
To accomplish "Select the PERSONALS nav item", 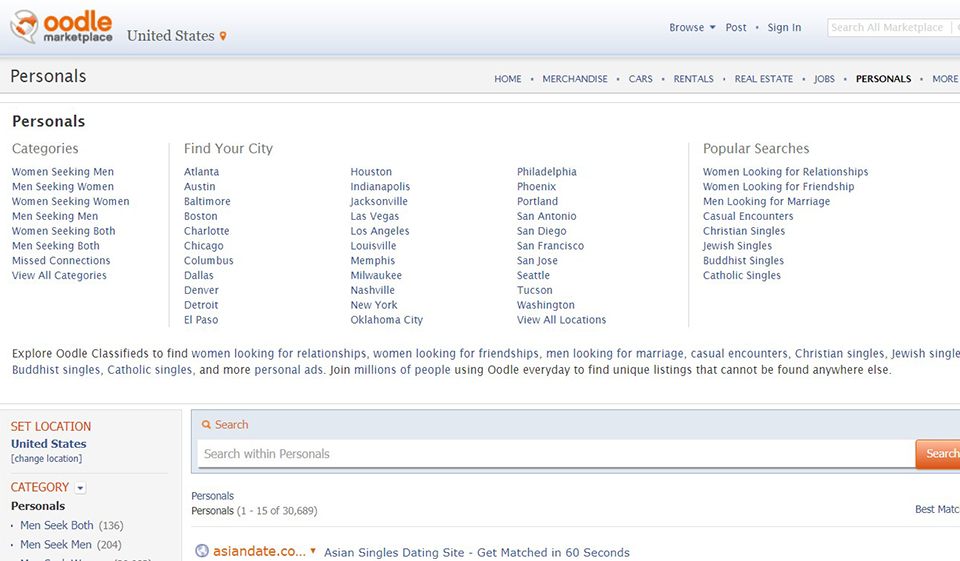I will click(883, 79).
